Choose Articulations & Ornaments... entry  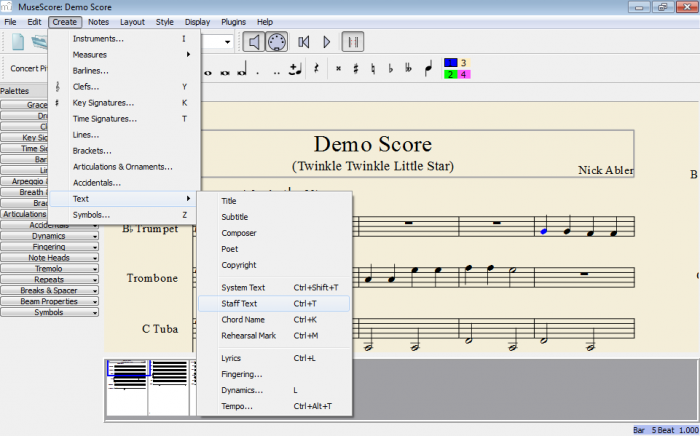click(124, 167)
